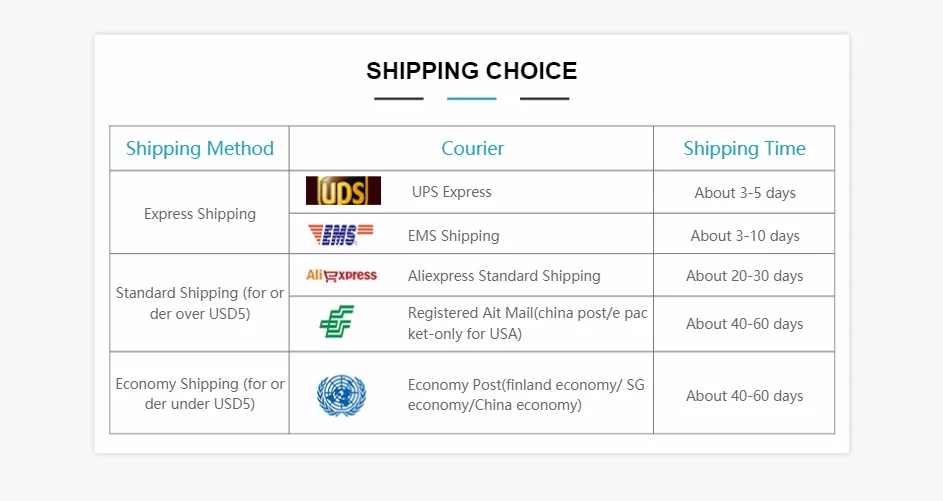The image size is (943, 501).
Task: Click the Standard Shipping over USD5 cell
Action: 200,303
